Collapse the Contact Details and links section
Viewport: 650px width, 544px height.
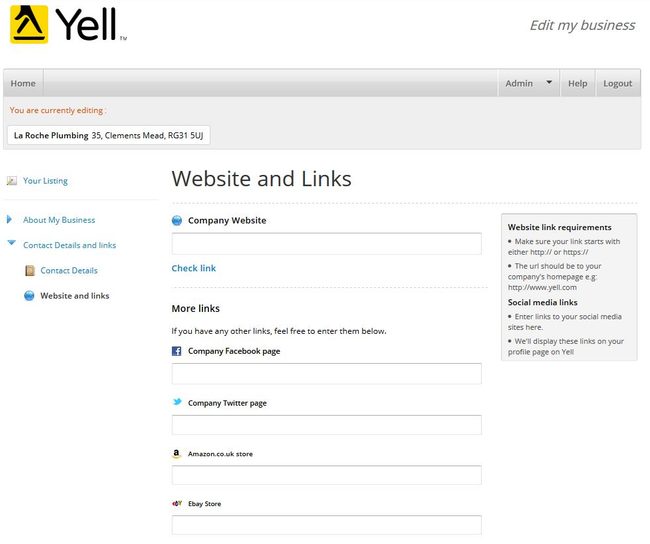point(12,243)
